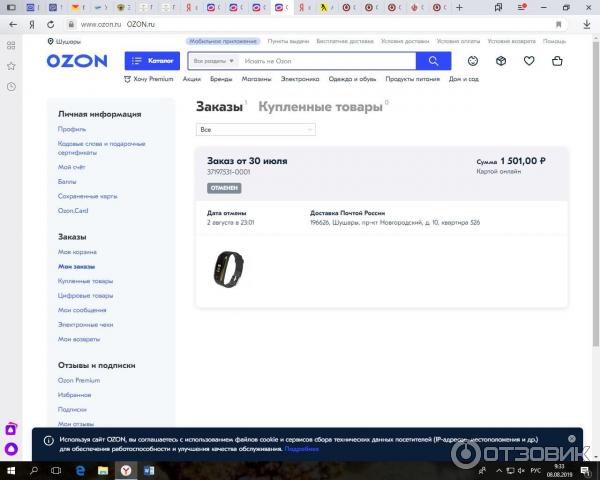This screenshot has height=480, width=600.
Task: Open a new browser tab with plus
Action: (459, 7)
